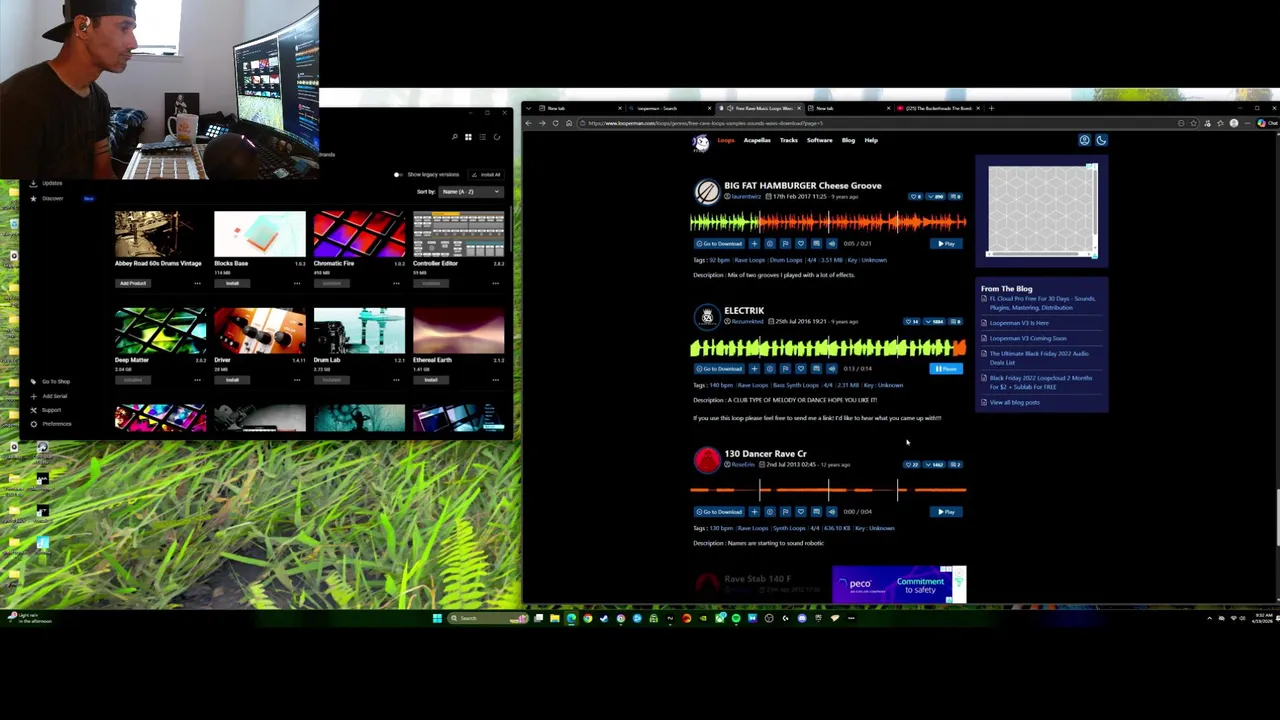The image size is (1280, 720).
Task: Click the heart icon under 130 Dancer Rave Cr
Action: pyautogui.click(x=800, y=511)
